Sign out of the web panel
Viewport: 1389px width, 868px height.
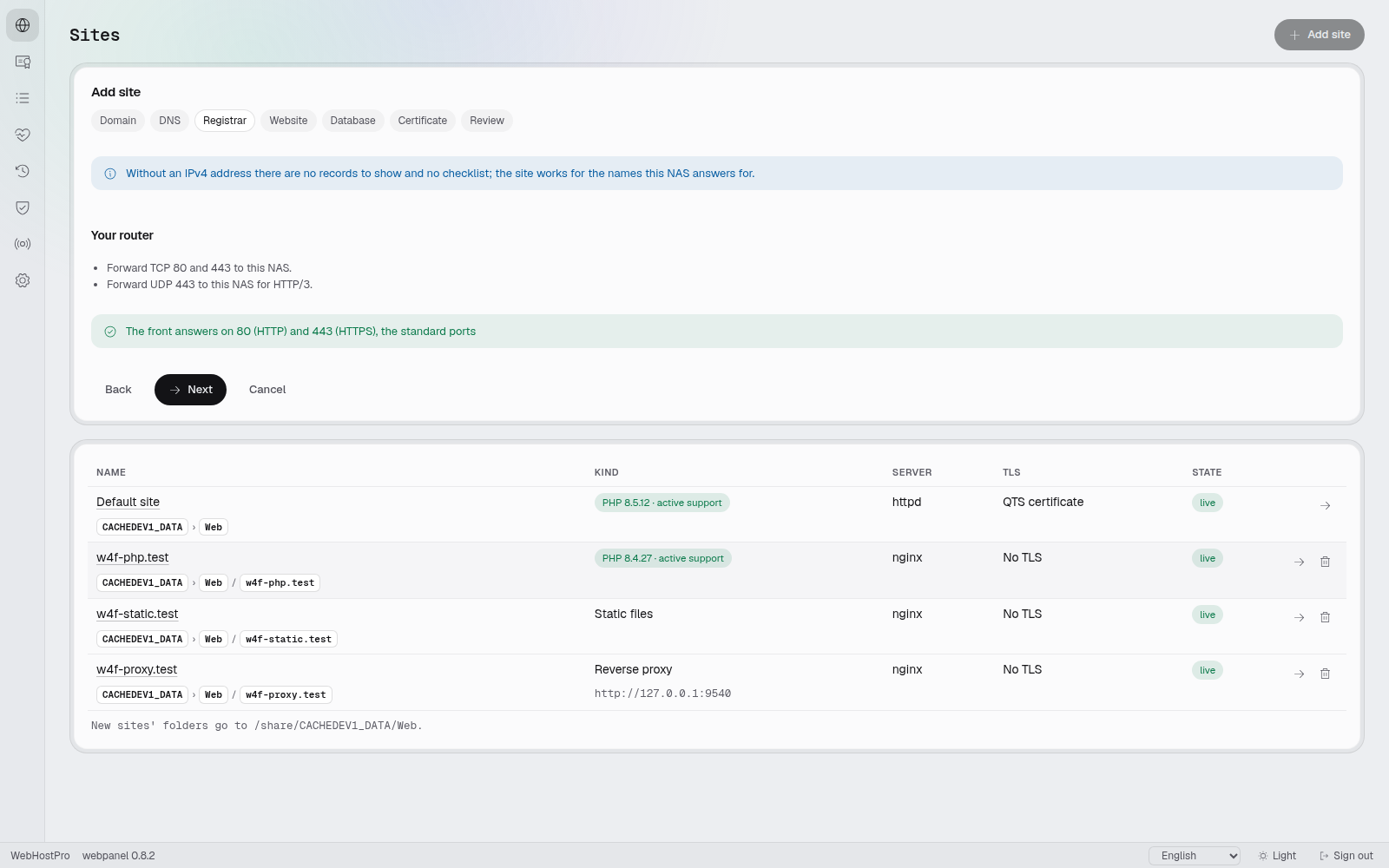click(x=1346, y=856)
